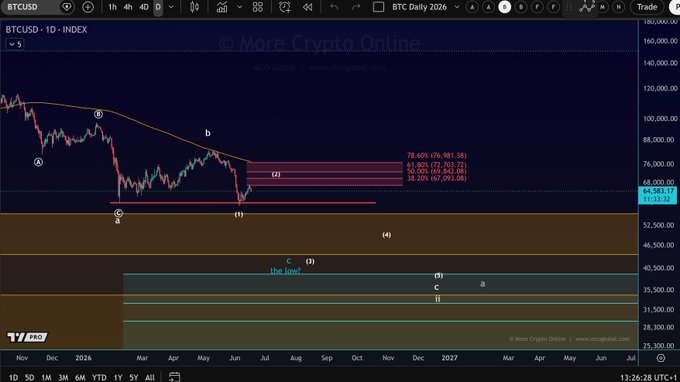This screenshot has width=680, height=382.
Task: Select the D daily timeframe
Action: [x=158, y=7]
